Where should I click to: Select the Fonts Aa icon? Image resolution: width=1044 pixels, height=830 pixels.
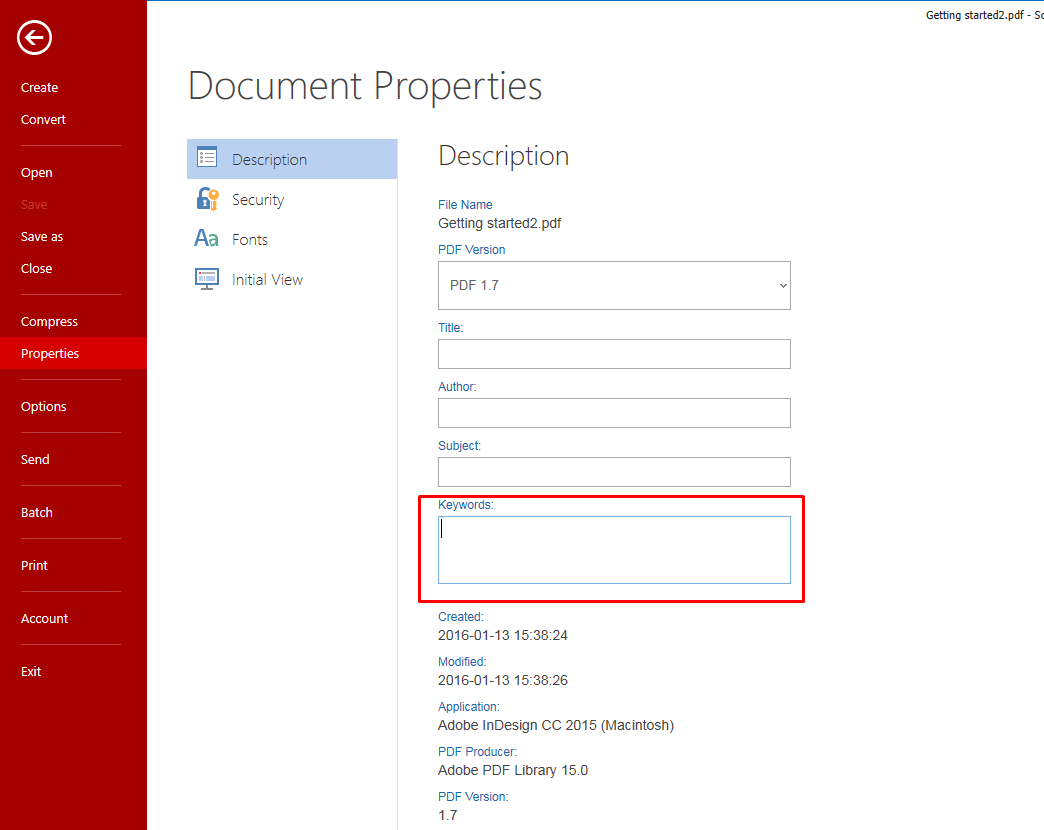click(x=206, y=239)
